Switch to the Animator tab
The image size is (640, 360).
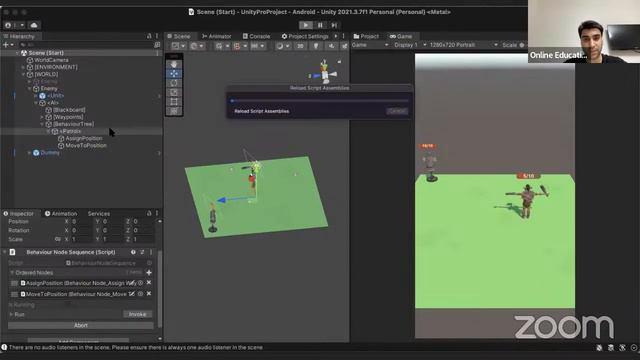217,36
